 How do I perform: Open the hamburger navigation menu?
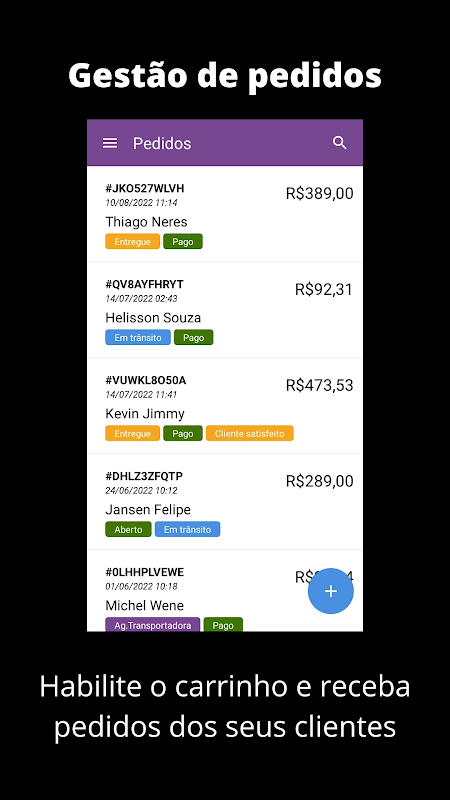click(x=110, y=143)
